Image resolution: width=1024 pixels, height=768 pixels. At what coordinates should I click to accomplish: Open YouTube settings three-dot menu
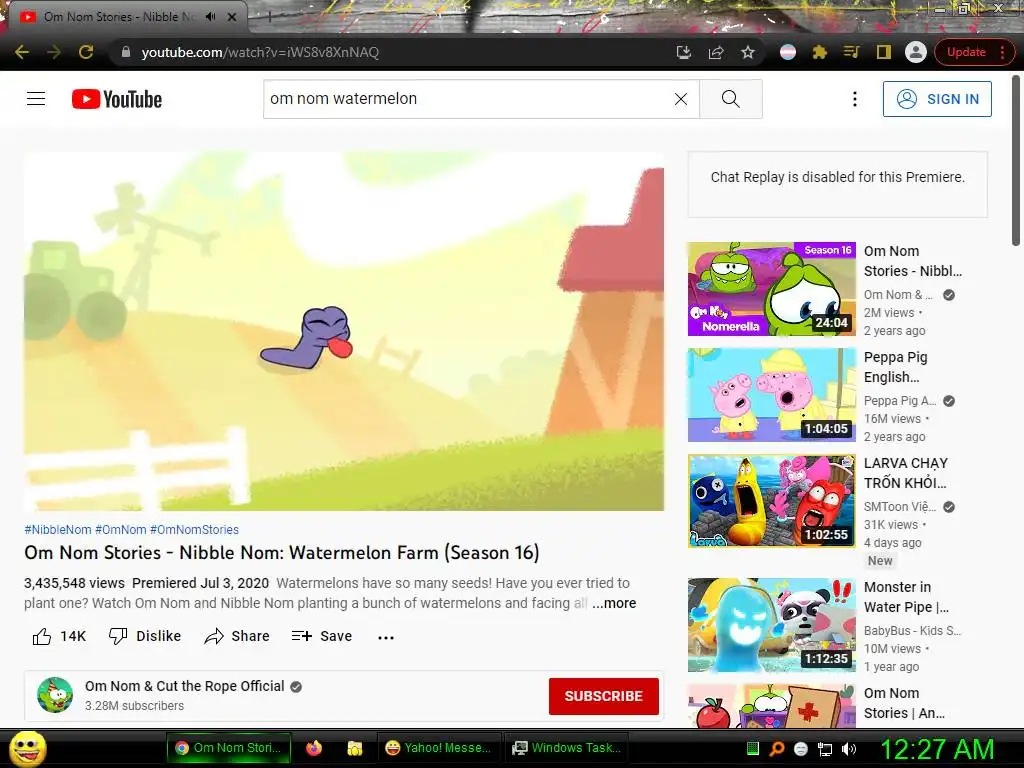(x=854, y=99)
